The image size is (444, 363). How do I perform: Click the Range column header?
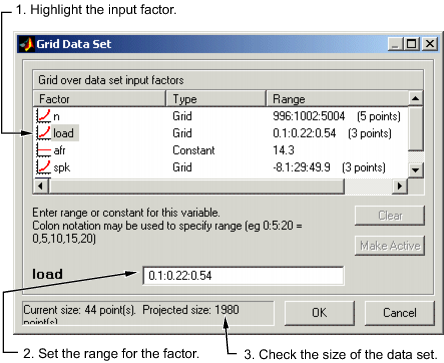click(x=337, y=99)
